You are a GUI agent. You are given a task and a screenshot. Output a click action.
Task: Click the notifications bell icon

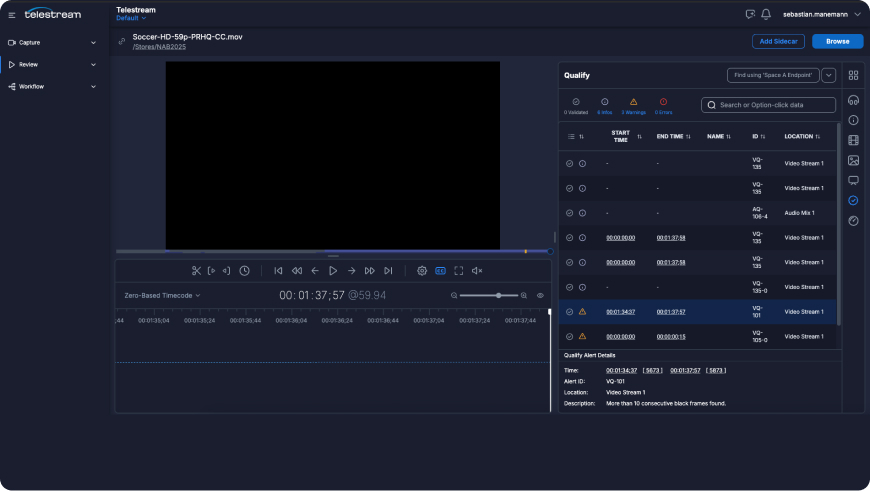pos(766,14)
